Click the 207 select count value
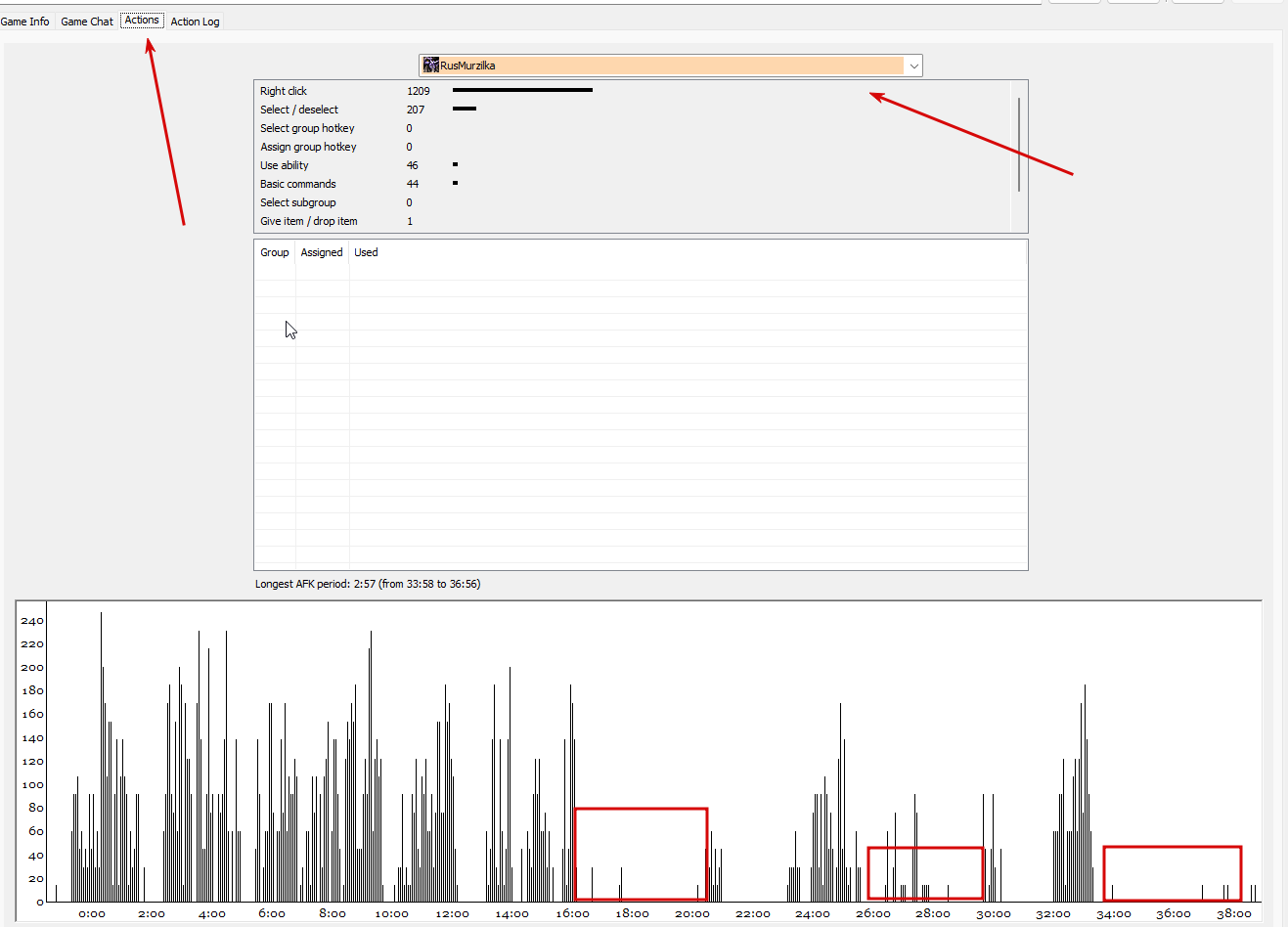 tap(416, 110)
